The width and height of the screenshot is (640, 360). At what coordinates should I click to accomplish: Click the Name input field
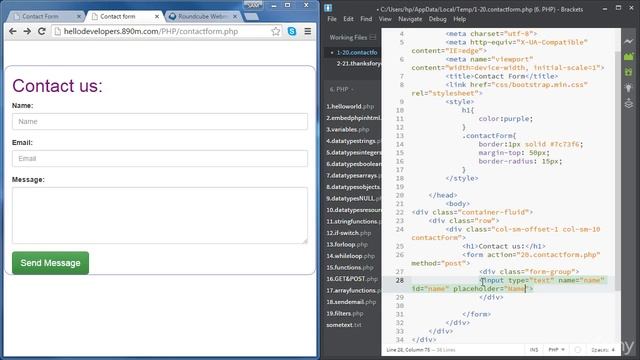click(160, 122)
